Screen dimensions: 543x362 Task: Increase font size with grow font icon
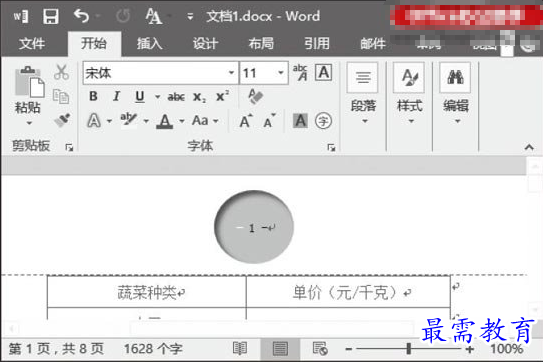coord(246,121)
